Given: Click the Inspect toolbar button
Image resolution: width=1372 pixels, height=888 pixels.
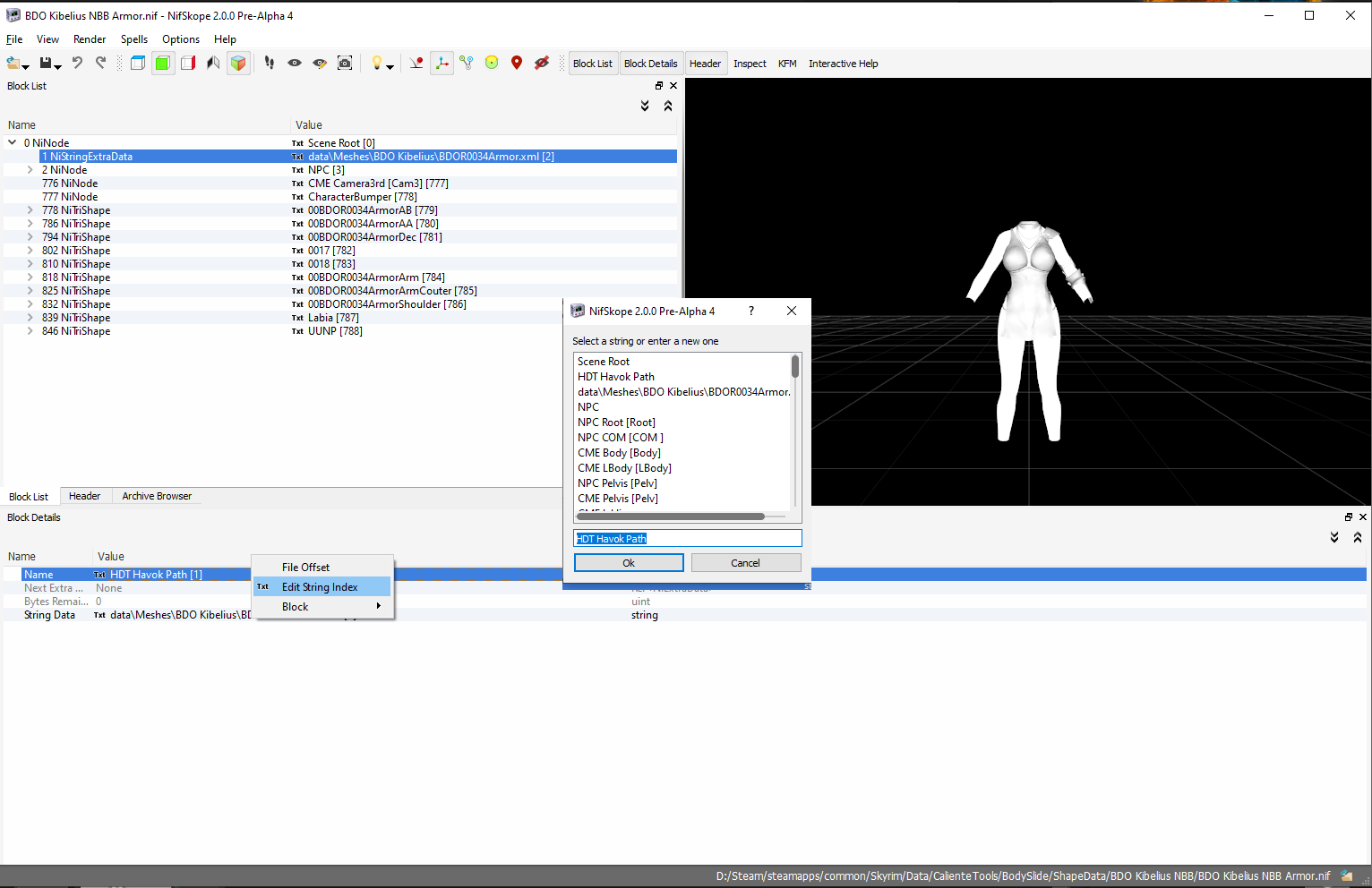Looking at the screenshot, I should tap(750, 64).
